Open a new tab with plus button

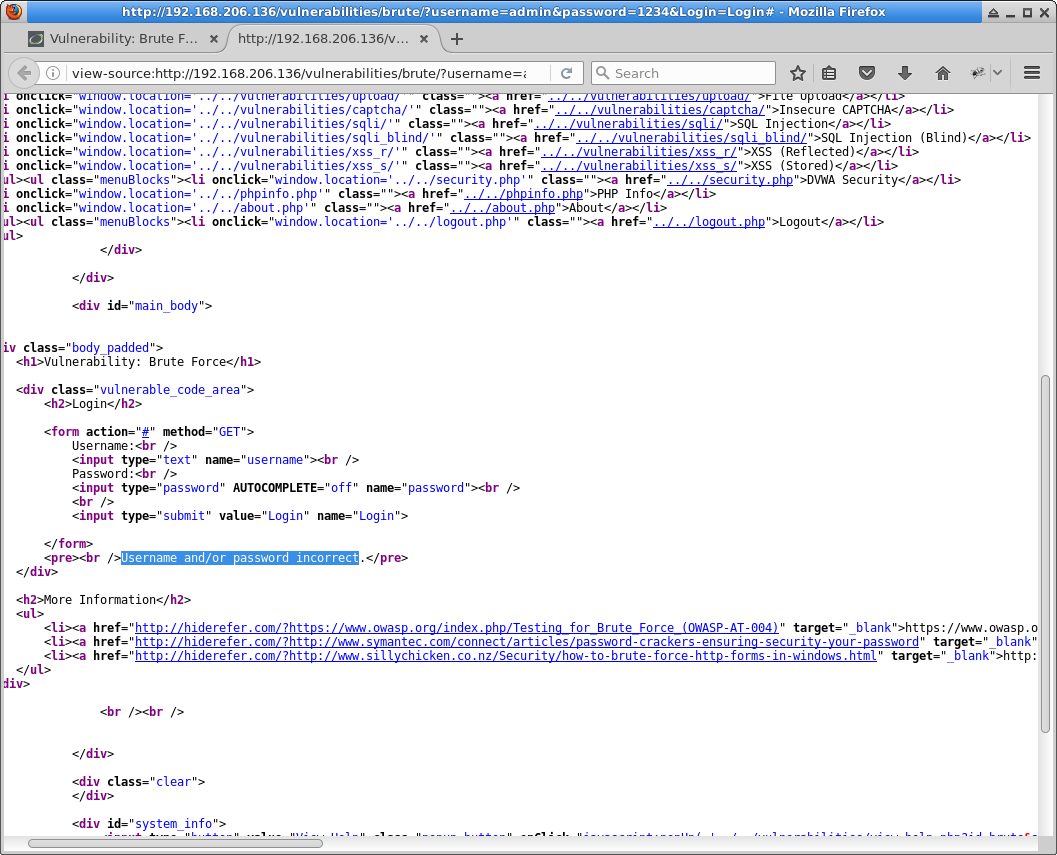(x=457, y=39)
